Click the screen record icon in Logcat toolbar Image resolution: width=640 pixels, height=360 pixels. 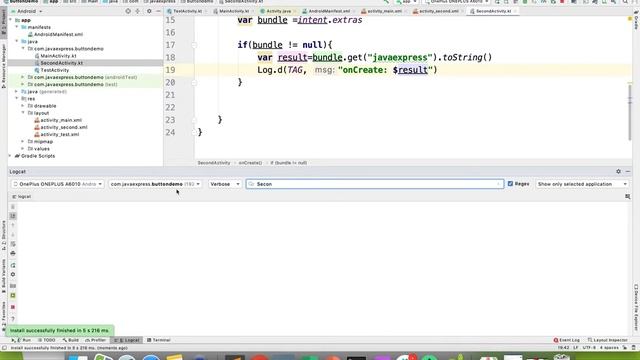tap(13, 295)
